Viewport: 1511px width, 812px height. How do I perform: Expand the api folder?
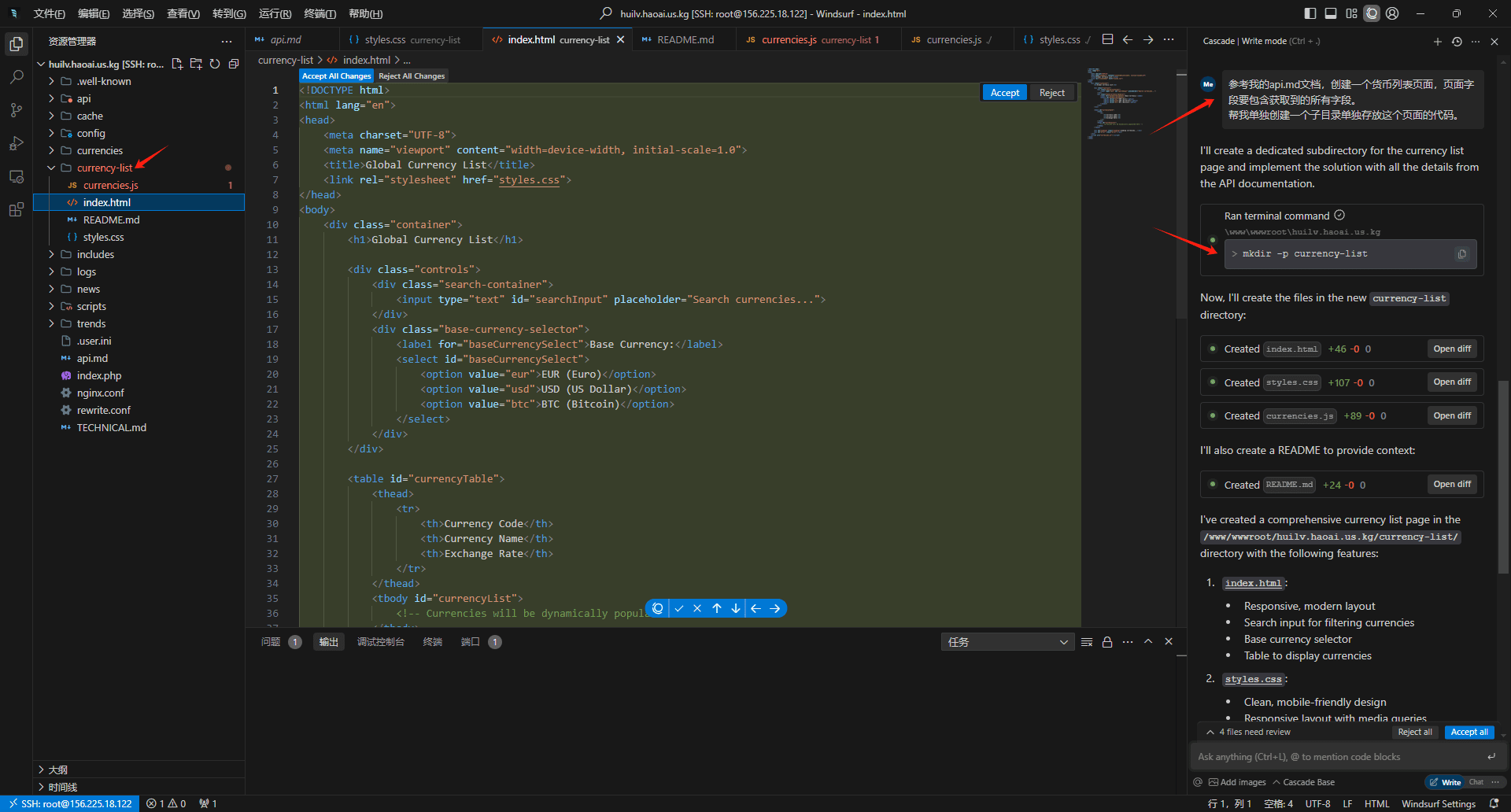[x=139, y=98]
